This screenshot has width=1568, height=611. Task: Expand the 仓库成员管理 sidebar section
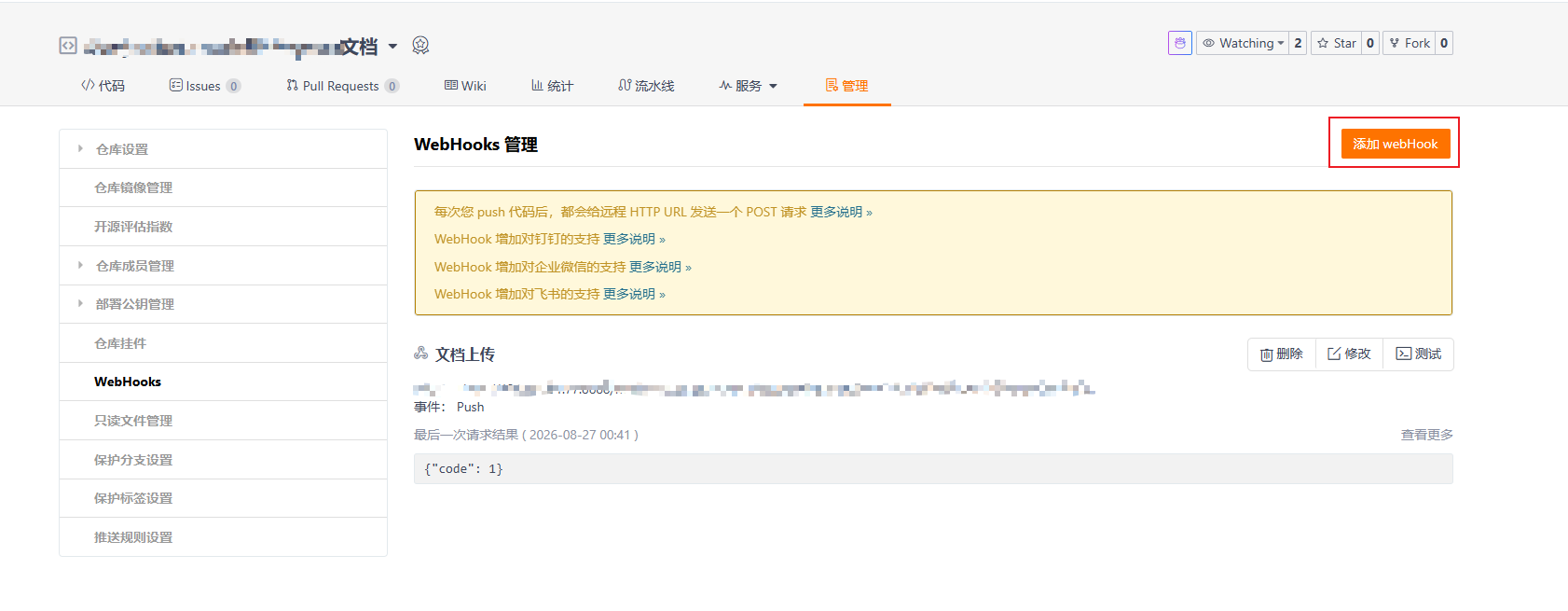pos(223,266)
